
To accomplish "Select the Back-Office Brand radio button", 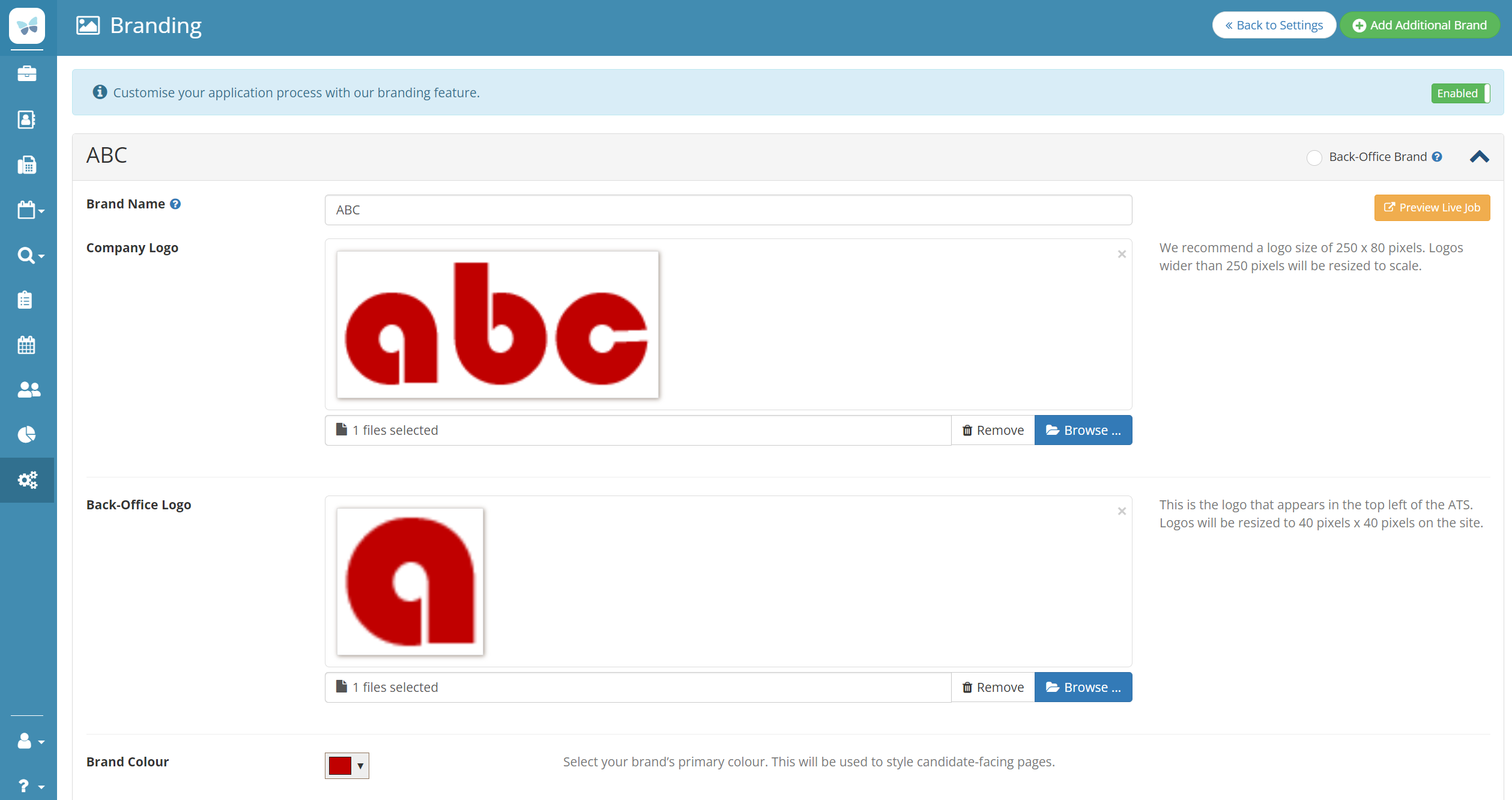I will pos(1314,157).
